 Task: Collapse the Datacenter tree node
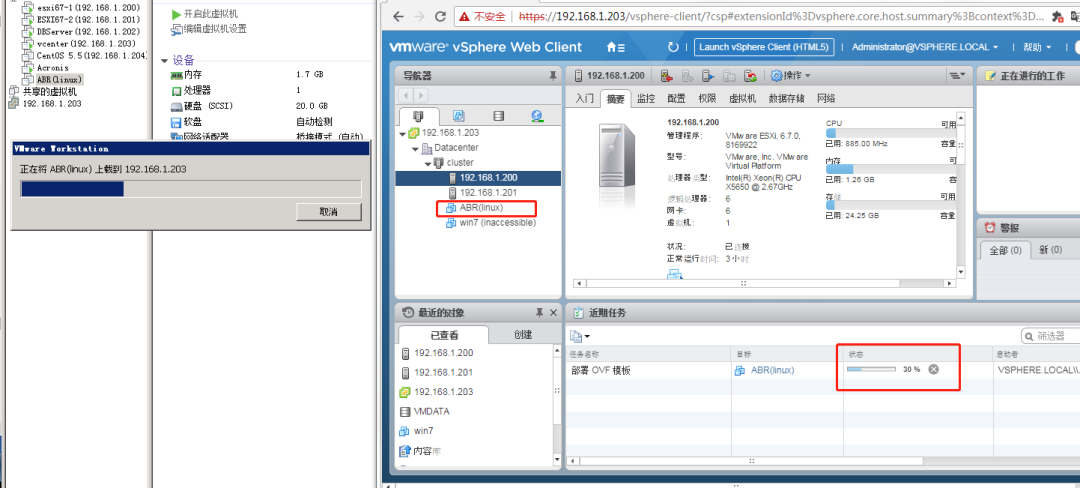point(414,148)
